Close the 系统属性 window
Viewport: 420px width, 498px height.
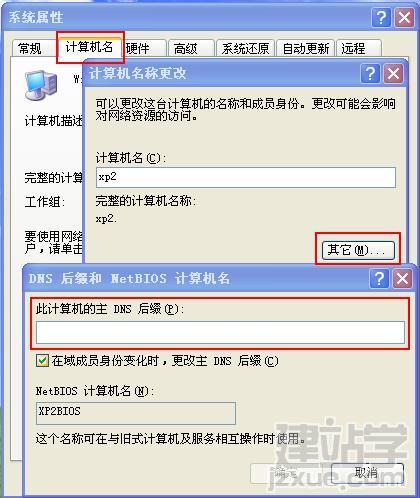405,17
